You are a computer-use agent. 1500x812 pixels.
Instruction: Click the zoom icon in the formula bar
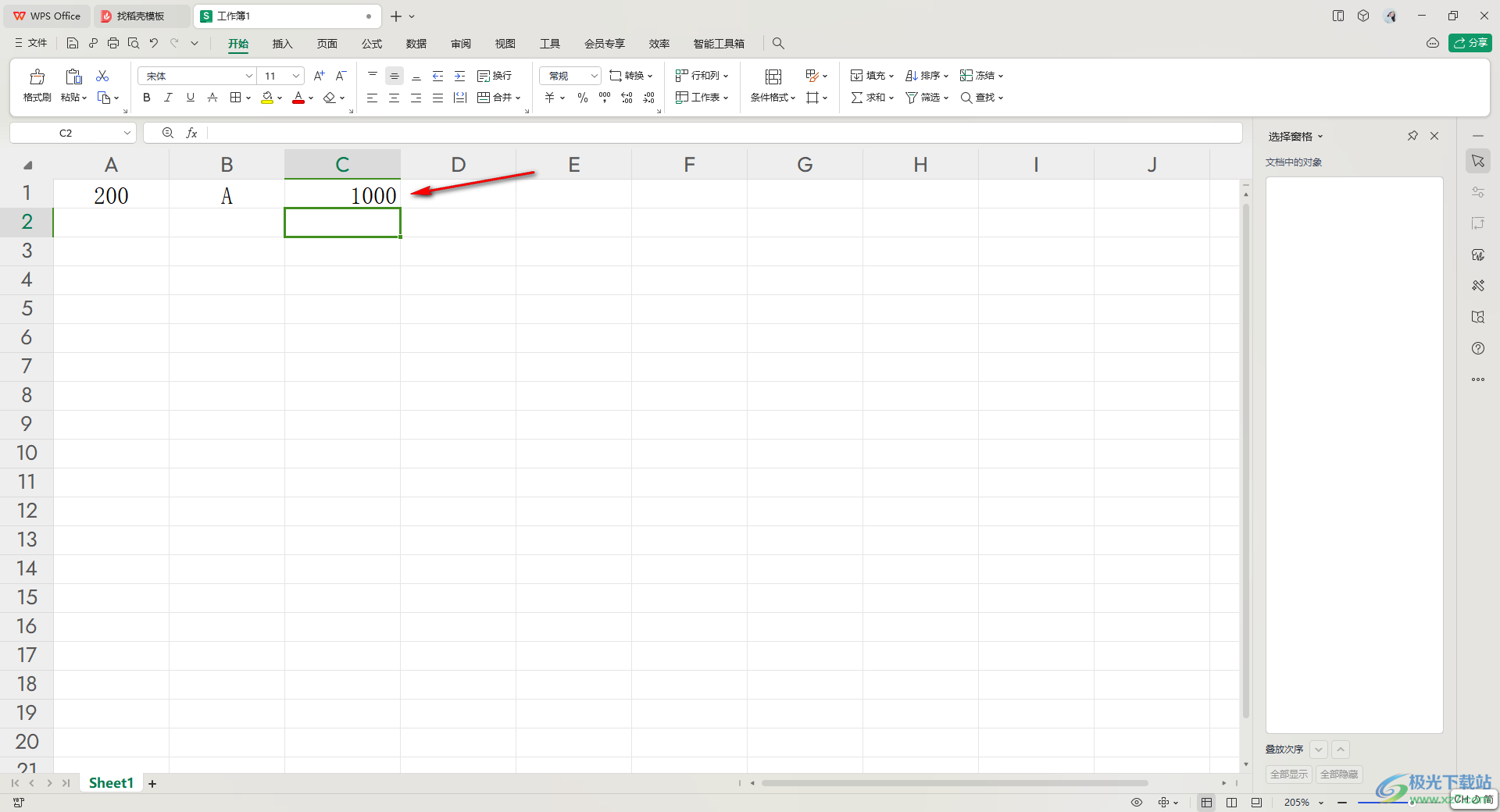167,133
